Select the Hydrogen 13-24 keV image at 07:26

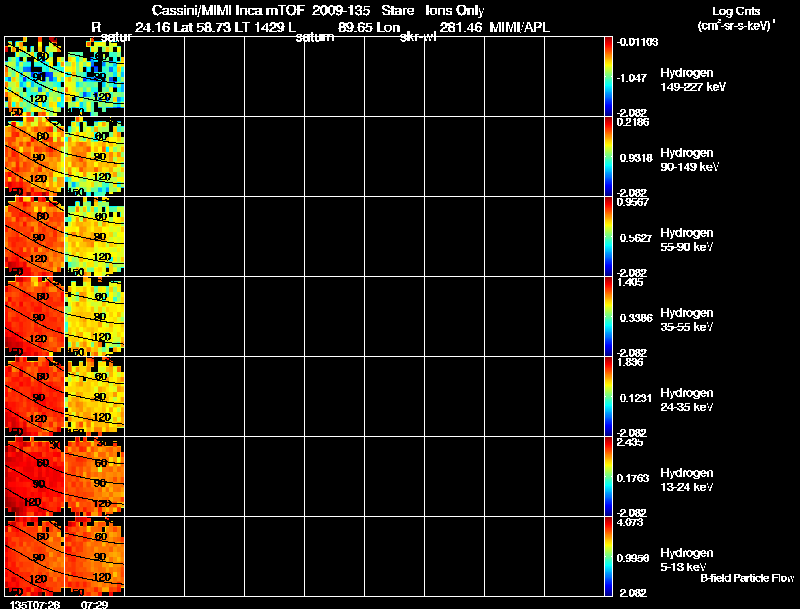(35, 476)
